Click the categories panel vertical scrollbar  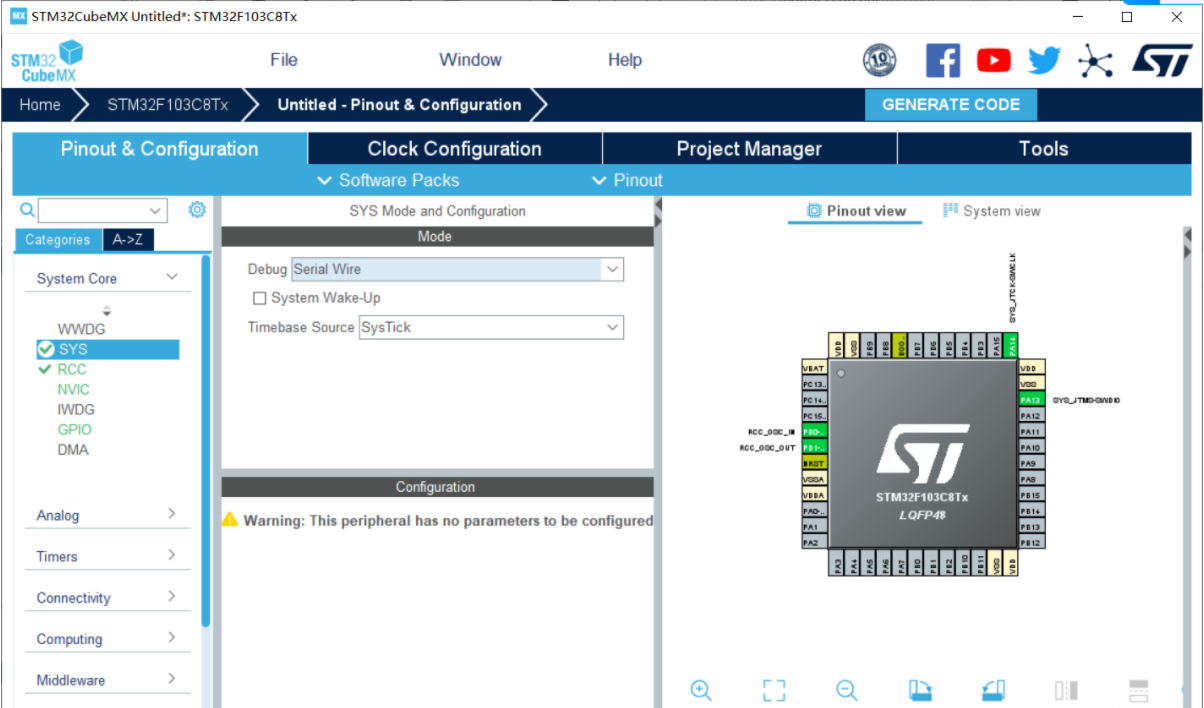[x=206, y=440]
